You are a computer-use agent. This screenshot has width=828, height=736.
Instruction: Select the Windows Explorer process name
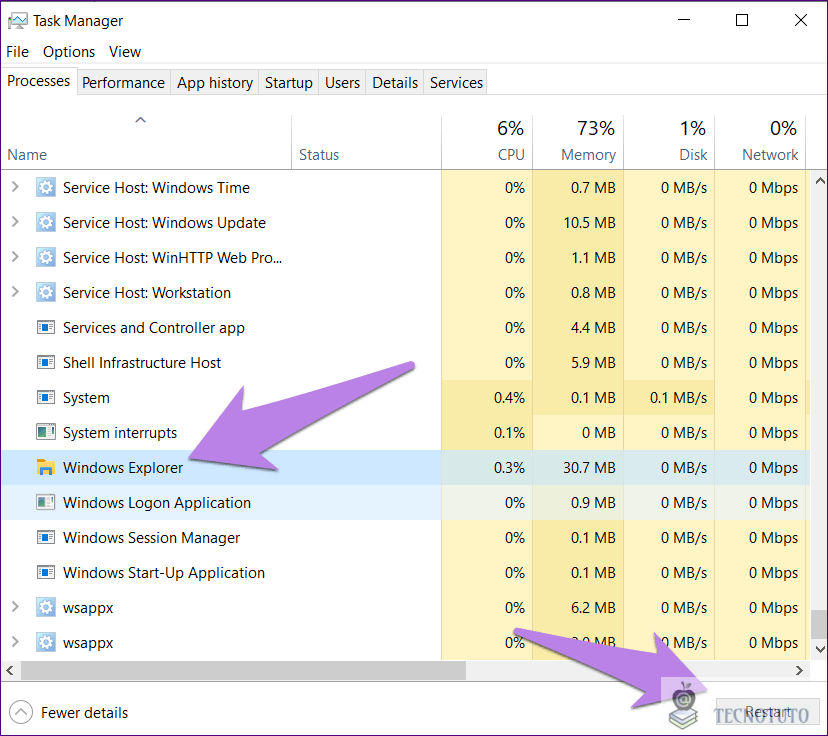click(123, 468)
